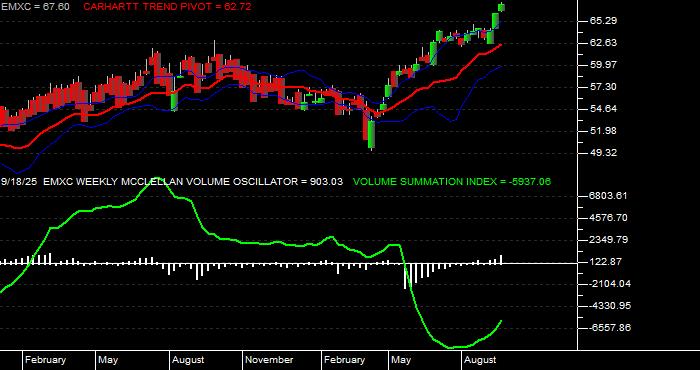Image resolution: width=700 pixels, height=370 pixels.
Task: Select EMXC WEEKLY MCCLELLAN VOLUME OSCILLATOR = 903.03 text
Action: click(193, 182)
